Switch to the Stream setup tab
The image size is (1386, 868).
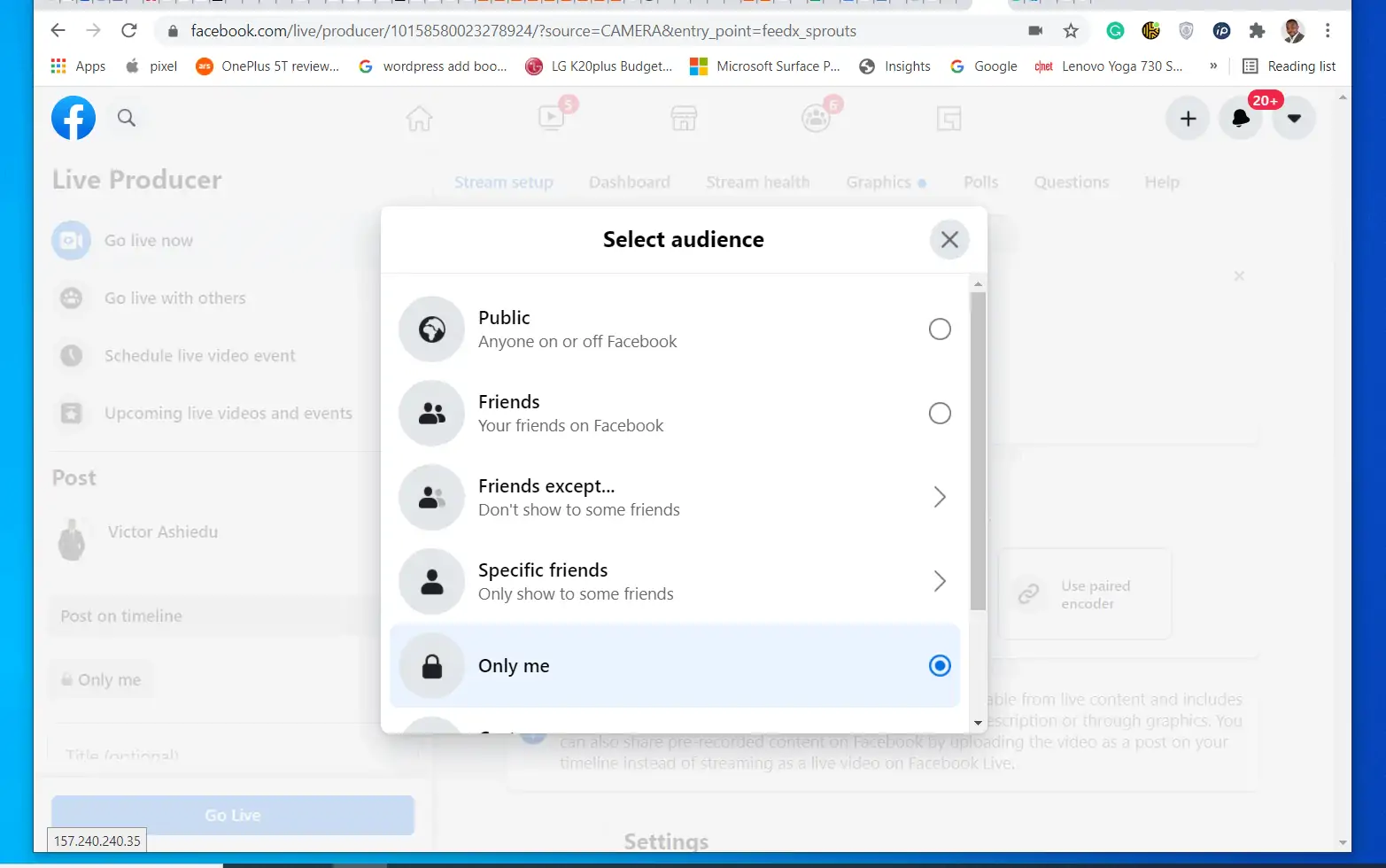tap(504, 182)
